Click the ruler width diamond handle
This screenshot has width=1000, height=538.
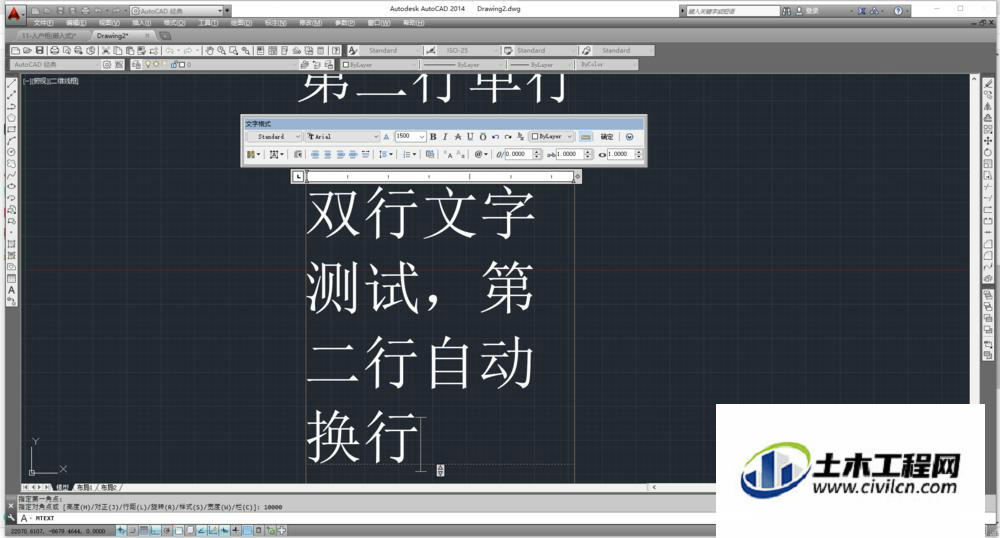click(578, 177)
